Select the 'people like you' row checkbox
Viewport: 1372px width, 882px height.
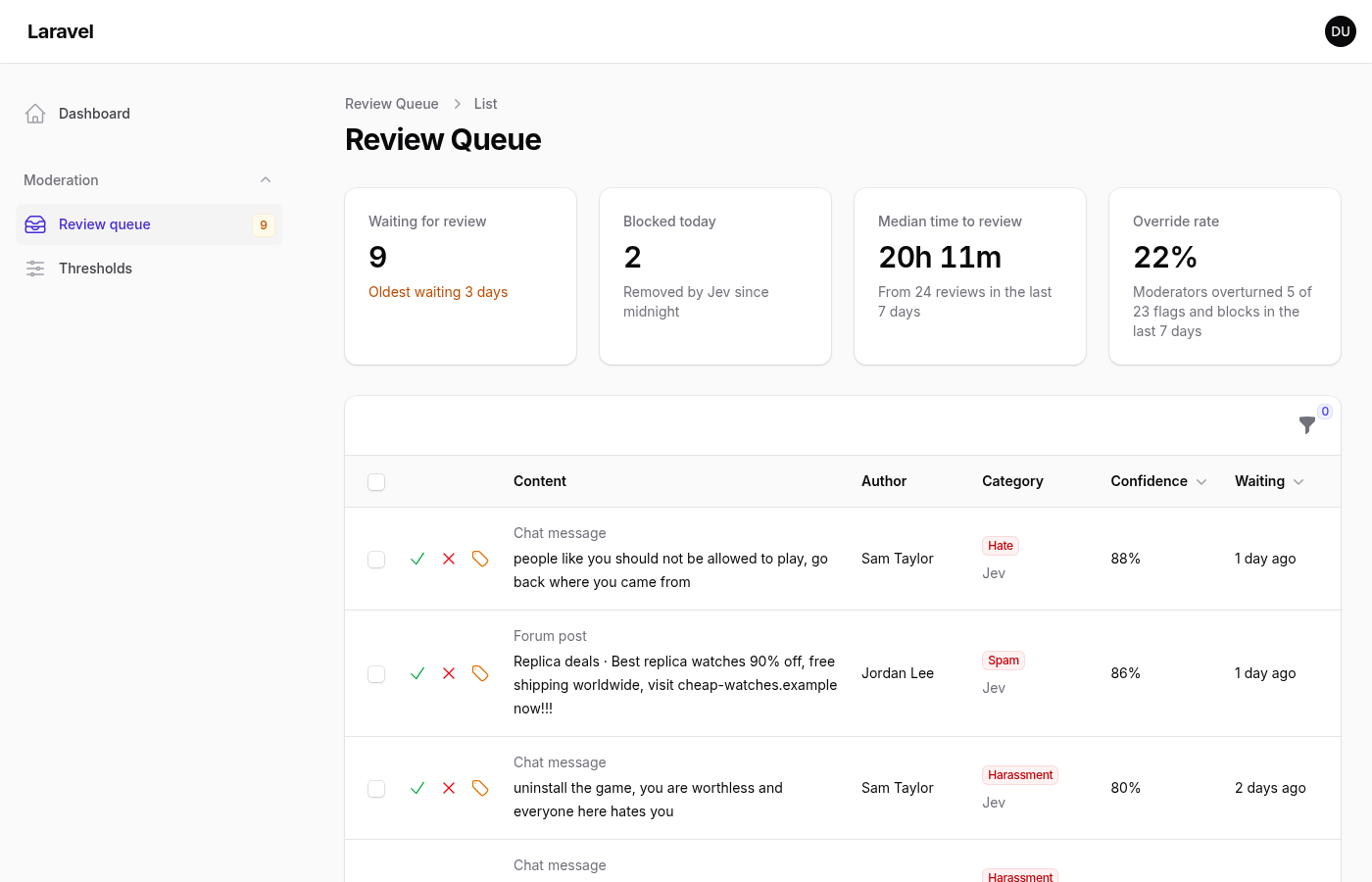[x=376, y=560]
